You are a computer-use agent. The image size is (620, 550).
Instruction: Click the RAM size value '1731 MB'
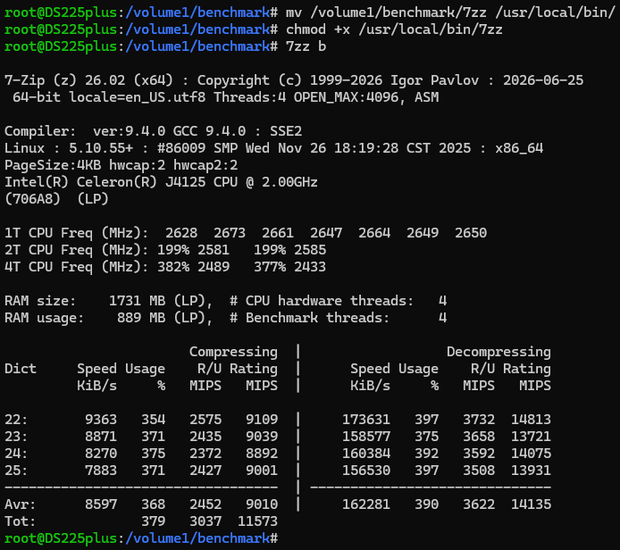tap(137, 301)
